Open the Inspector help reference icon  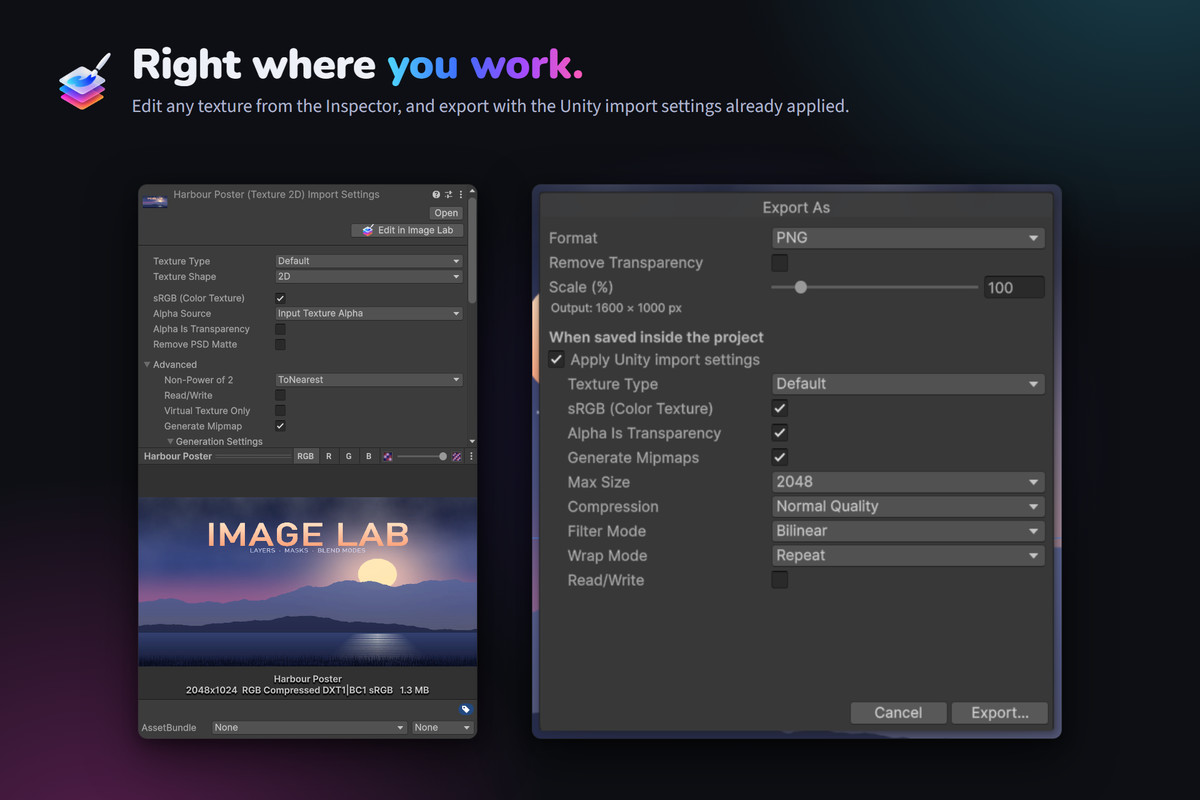pyautogui.click(x=436, y=195)
